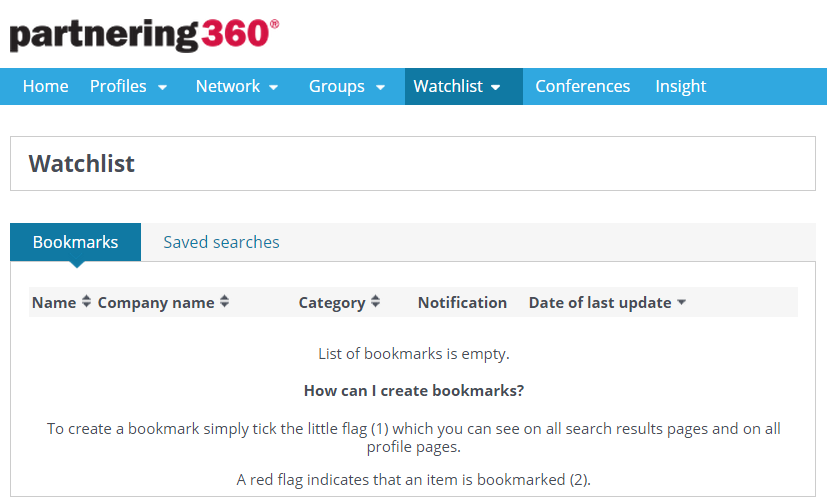Click the Company name sort arrows
The height and width of the screenshot is (502, 827).
click(x=225, y=302)
